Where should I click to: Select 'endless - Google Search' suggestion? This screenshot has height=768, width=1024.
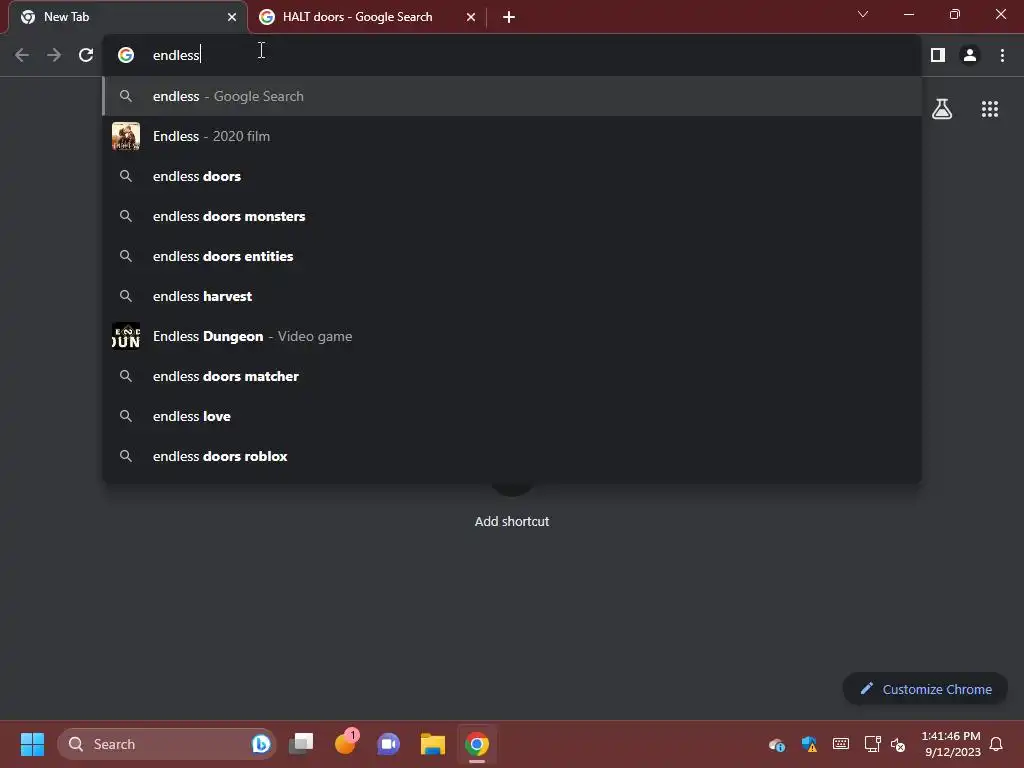click(x=512, y=96)
